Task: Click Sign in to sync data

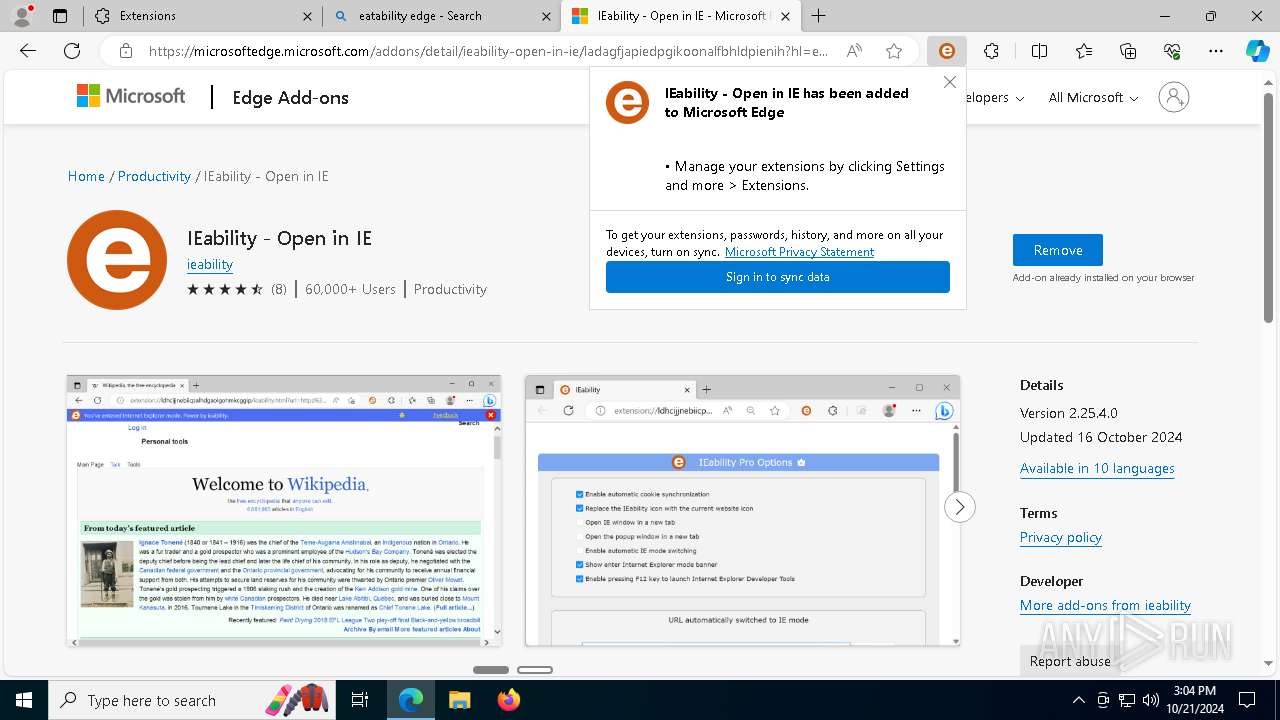Action: (x=778, y=277)
